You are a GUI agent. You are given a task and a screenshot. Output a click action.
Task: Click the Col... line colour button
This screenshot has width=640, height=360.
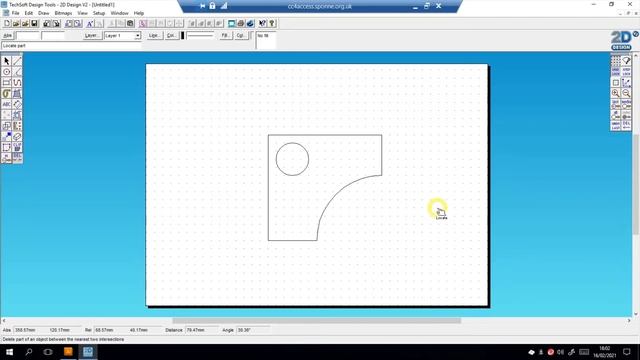pos(171,36)
